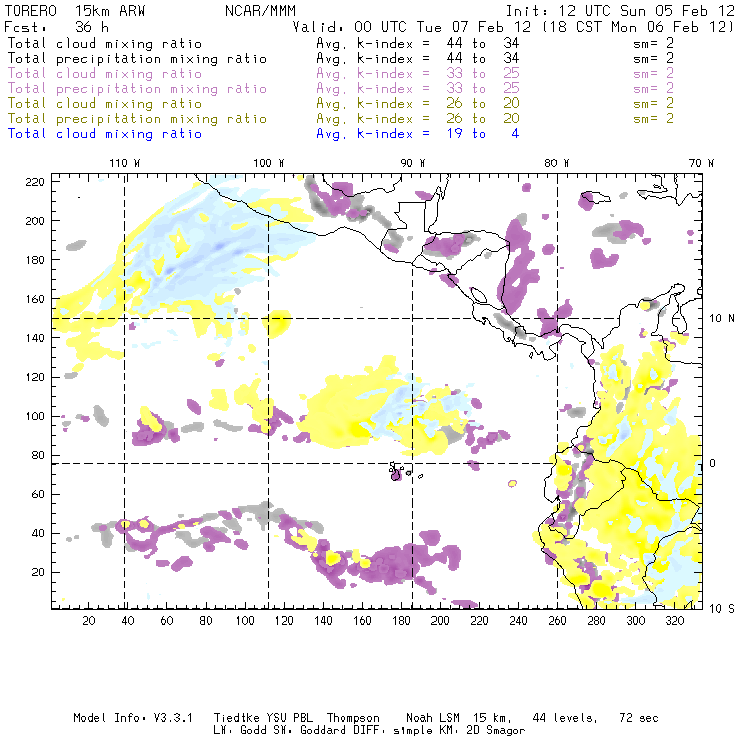The height and width of the screenshot is (740, 740).
Task: Click the 'TORERO' title text
Action: click(31, 11)
